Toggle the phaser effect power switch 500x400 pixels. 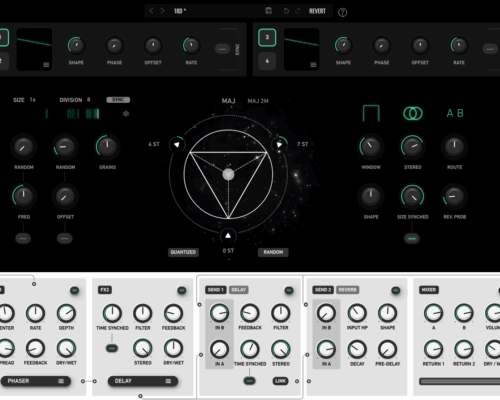tap(75, 290)
